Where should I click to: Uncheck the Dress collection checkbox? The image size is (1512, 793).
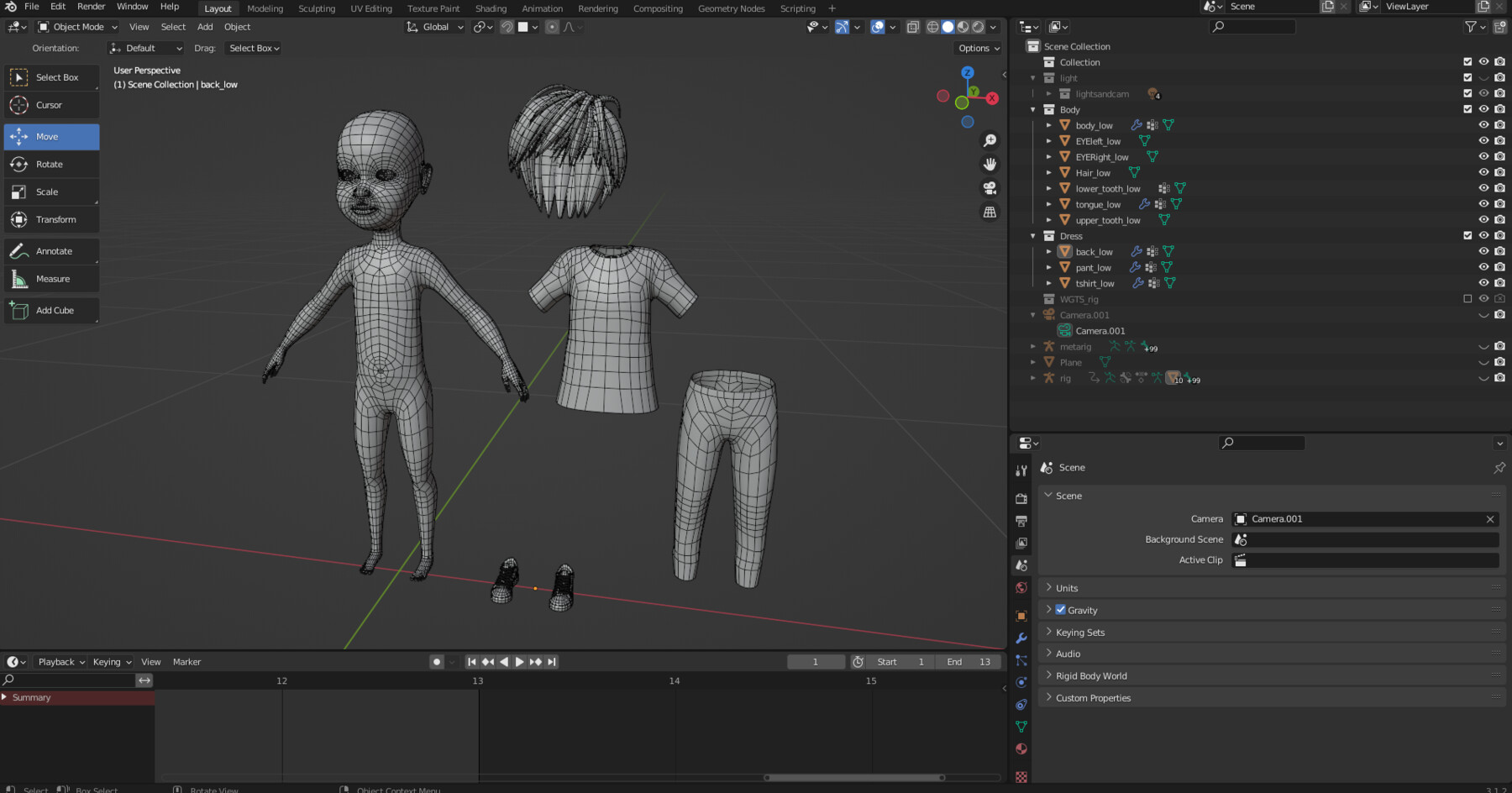(x=1467, y=236)
